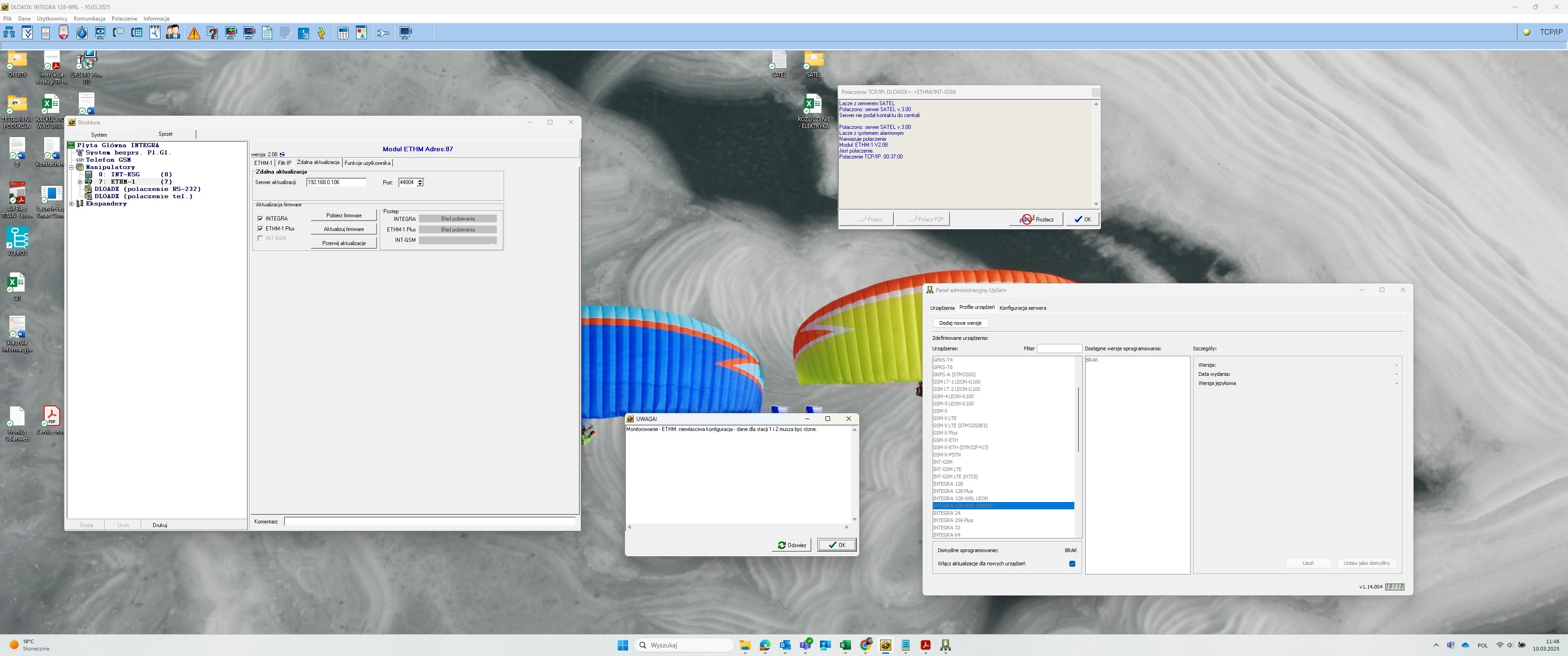Open the service notes wrench toolbar icon

point(155,33)
